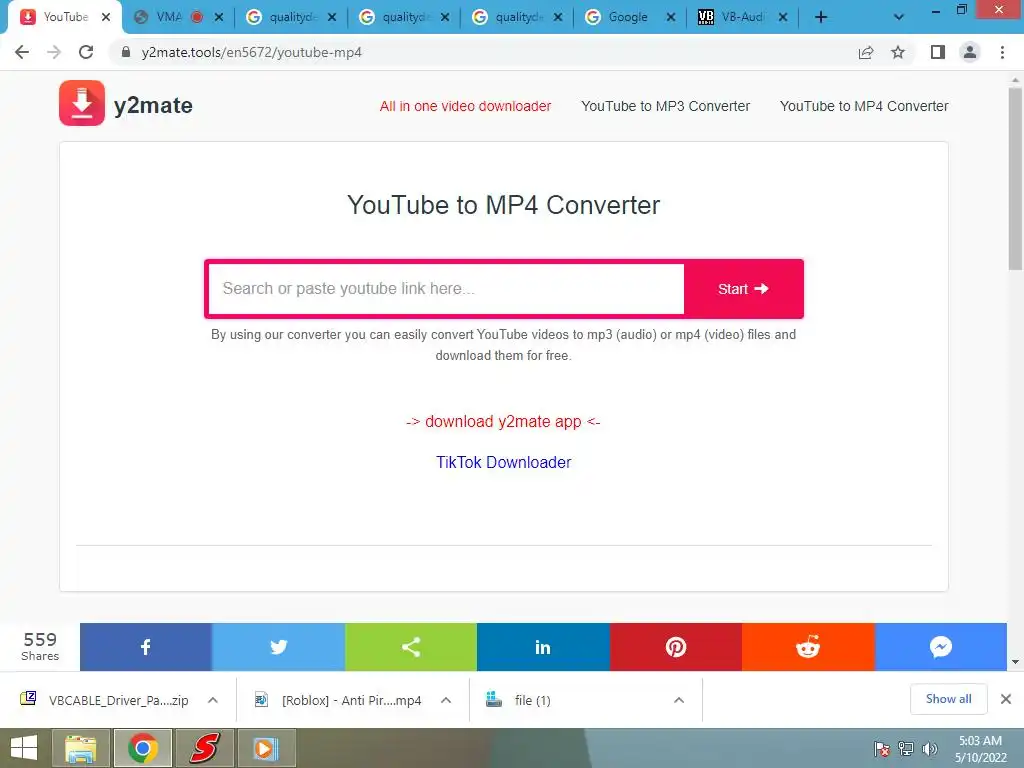Open File Explorer from taskbar

tap(80, 748)
